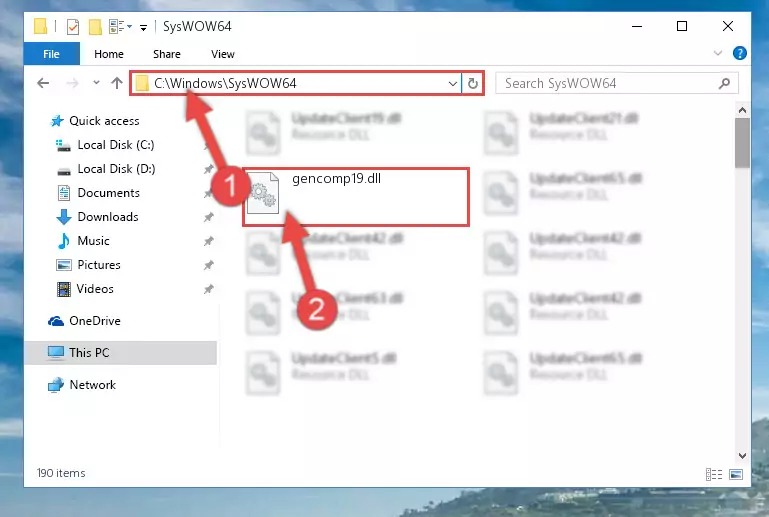Click the address bar path C:\Windows\SysWOW64
The width and height of the screenshot is (769, 517).
click(225, 83)
